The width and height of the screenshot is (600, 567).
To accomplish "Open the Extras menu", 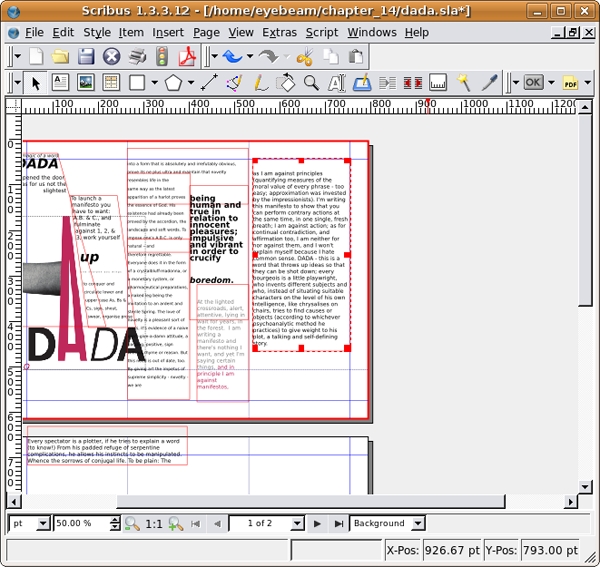I will 279,32.
